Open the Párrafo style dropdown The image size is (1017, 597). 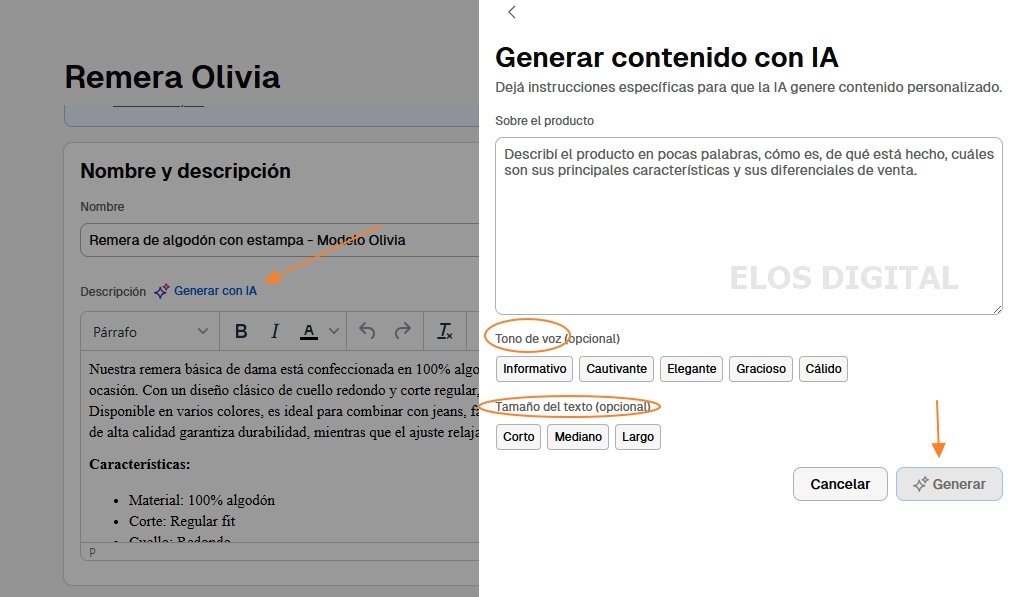[x=150, y=332]
